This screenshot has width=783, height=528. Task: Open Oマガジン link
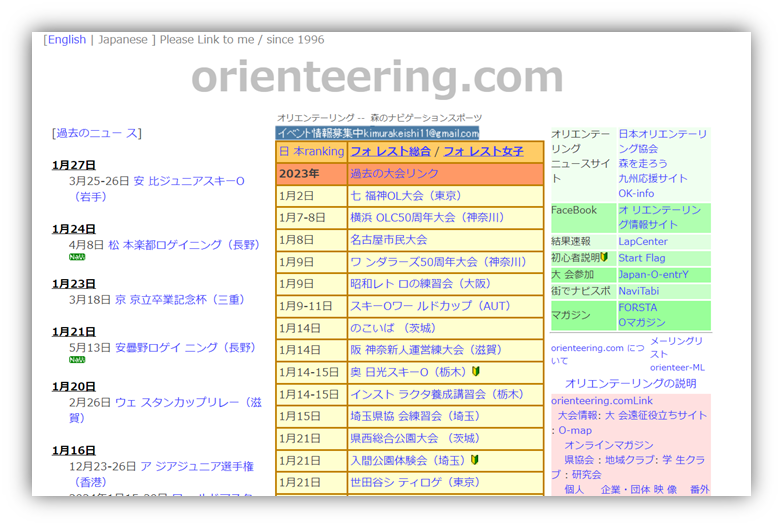pyautogui.click(x=642, y=323)
